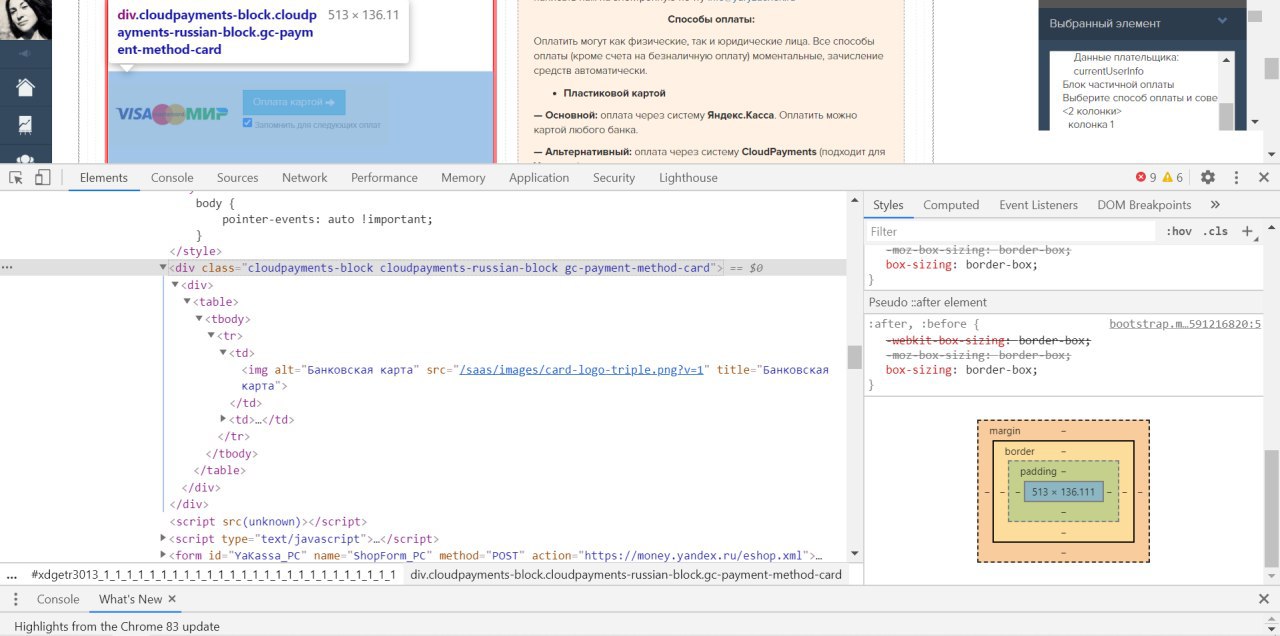This screenshot has width=1280, height=636.
Task: Expand the form YaKassa_PC node
Action: point(164,555)
